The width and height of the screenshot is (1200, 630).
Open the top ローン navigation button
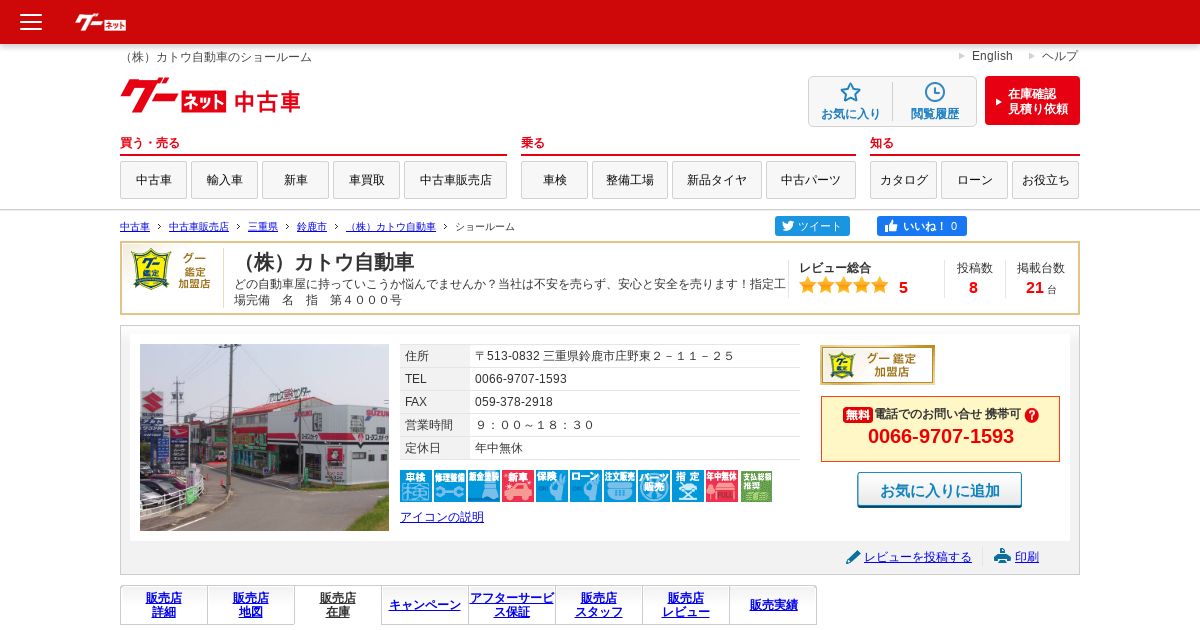(x=975, y=180)
